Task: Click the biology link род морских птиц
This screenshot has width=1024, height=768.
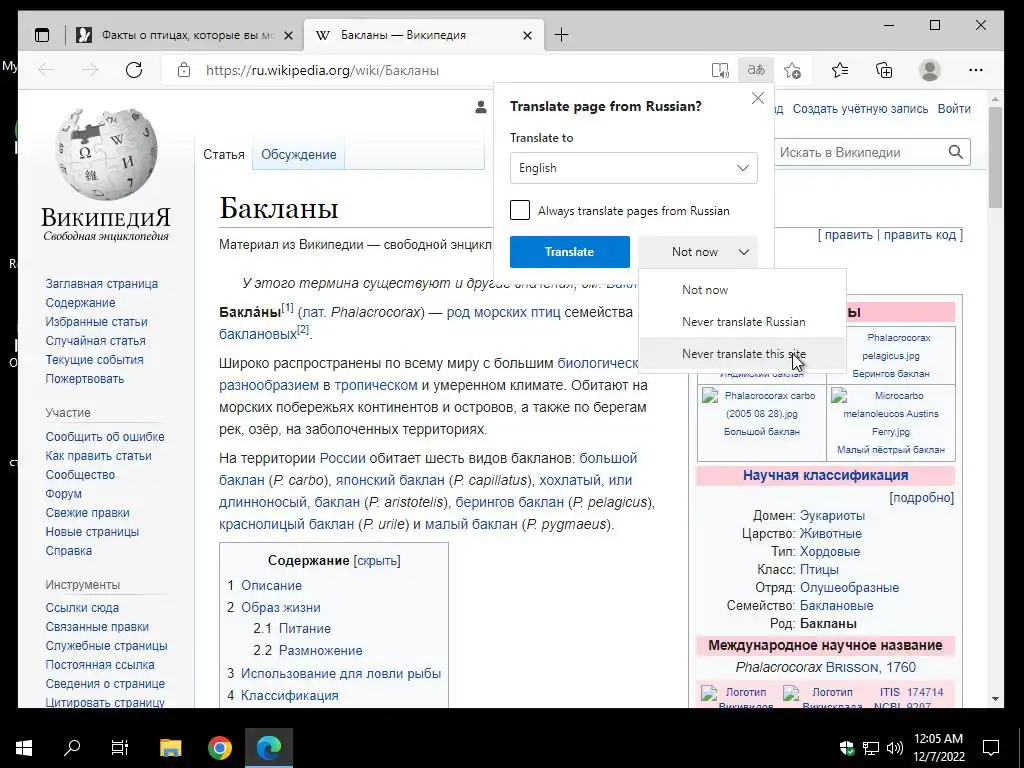Action: click(x=503, y=312)
